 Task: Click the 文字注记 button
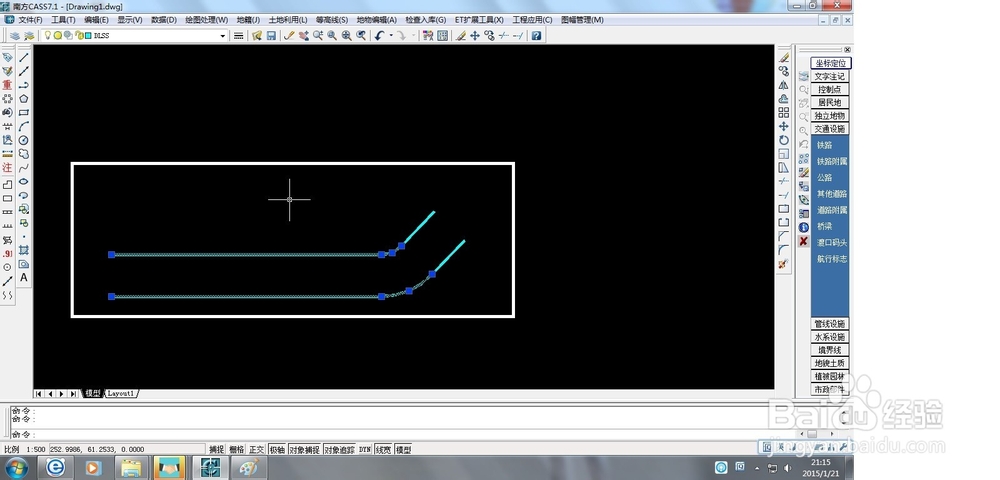click(x=830, y=76)
